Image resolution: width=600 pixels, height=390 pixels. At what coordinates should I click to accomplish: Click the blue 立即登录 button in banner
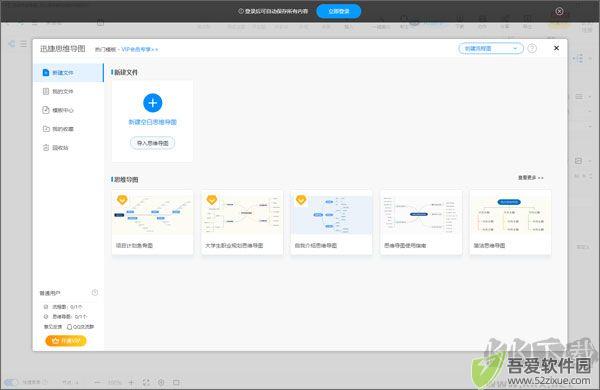point(339,11)
